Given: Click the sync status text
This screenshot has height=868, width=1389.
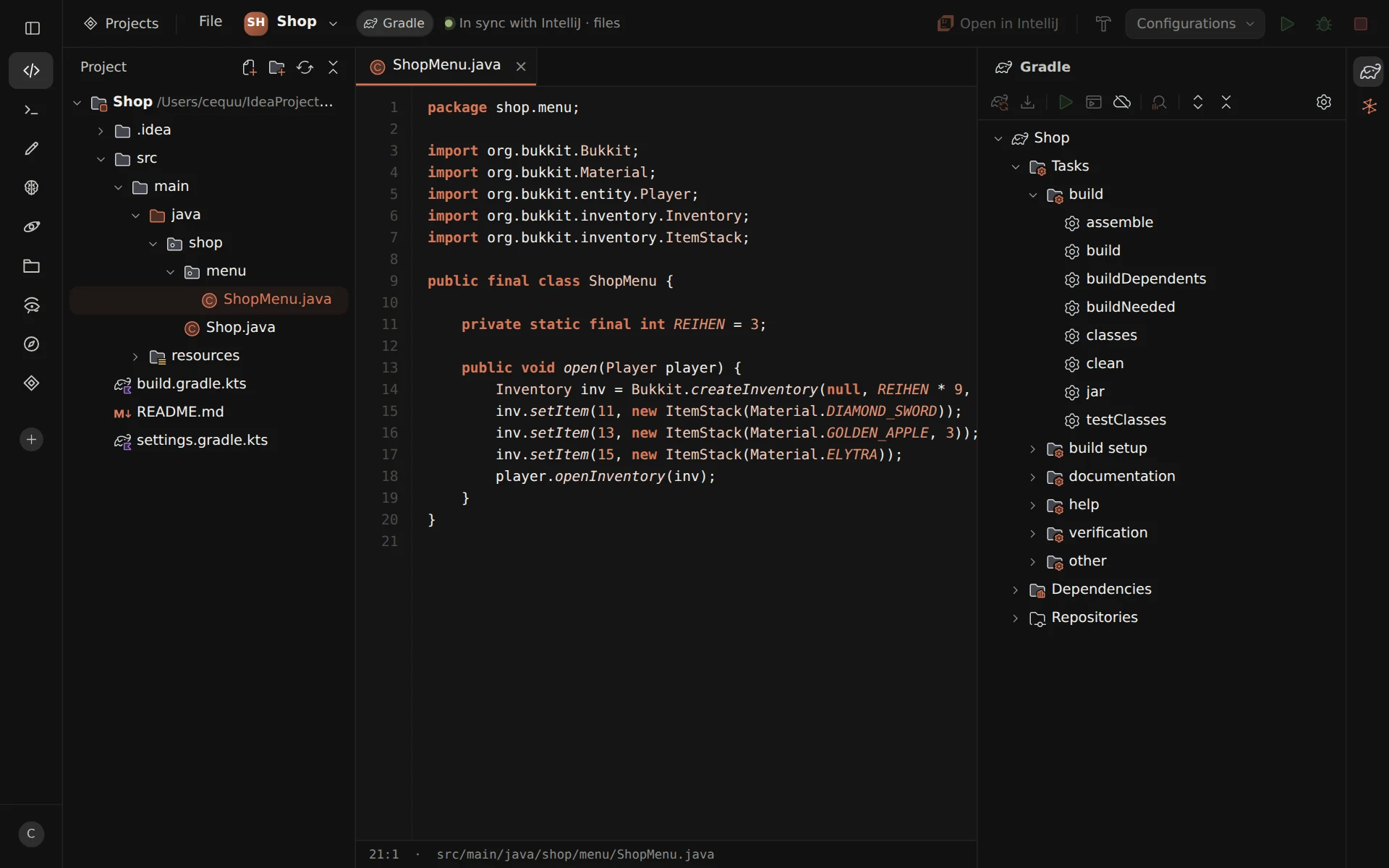Looking at the screenshot, I should tap(539, 23).
